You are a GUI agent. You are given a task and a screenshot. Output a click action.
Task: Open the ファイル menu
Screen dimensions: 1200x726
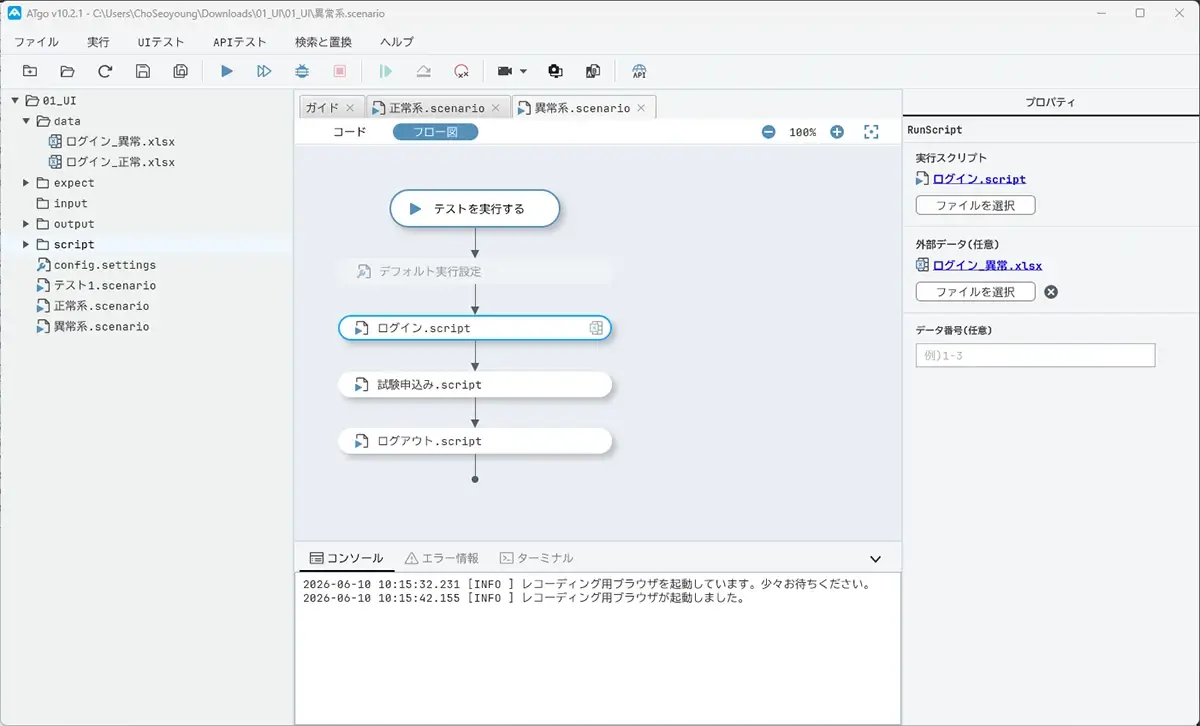pyautogui.click(x=36, y=42)
